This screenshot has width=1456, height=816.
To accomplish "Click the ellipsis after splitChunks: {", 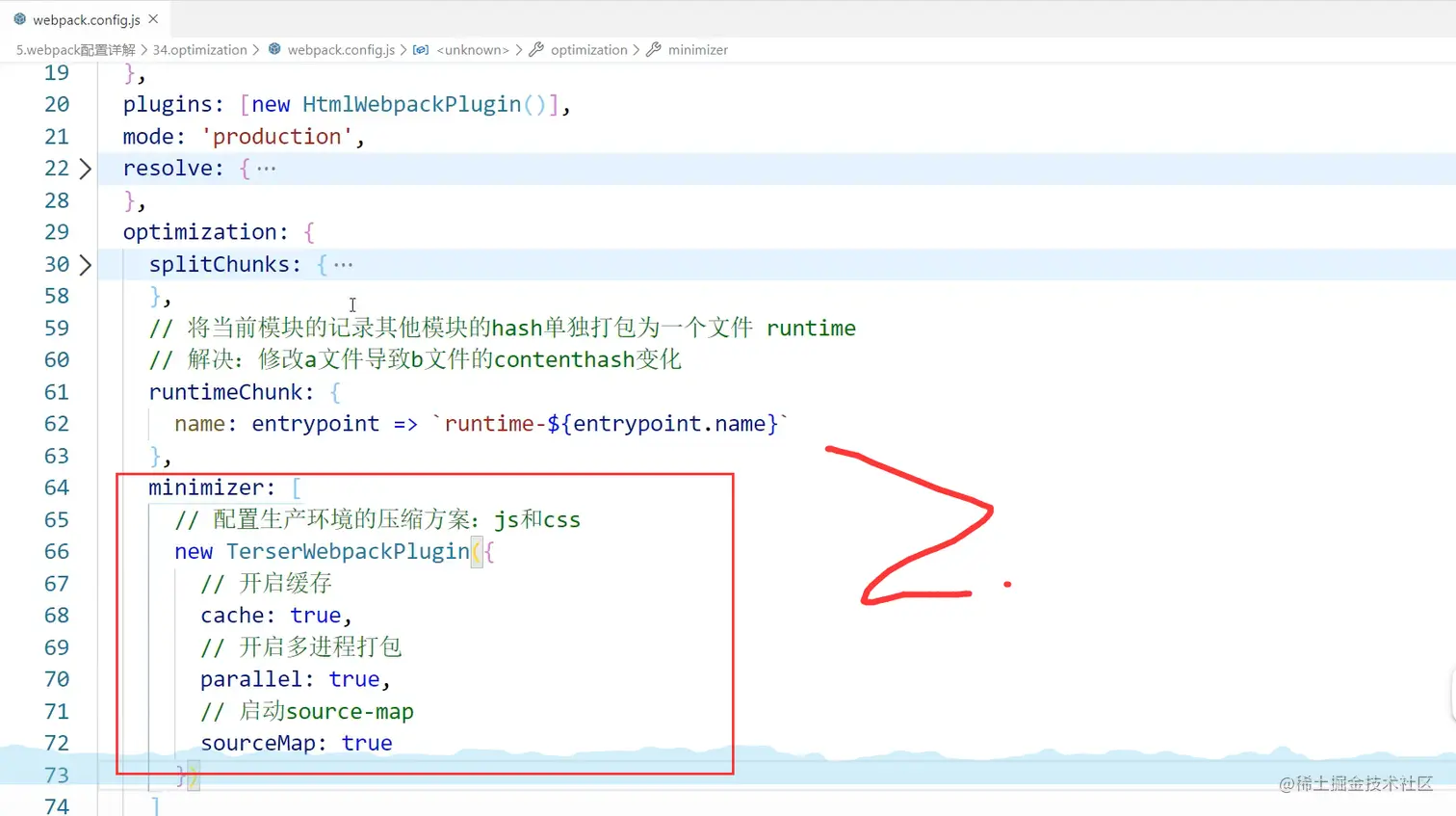I will tap(344, 264).
